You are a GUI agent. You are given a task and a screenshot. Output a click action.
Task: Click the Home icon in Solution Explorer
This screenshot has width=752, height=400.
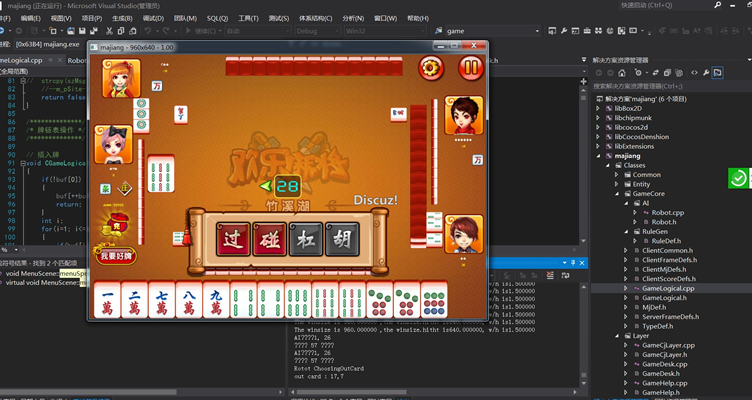click(x=622, y=73)
